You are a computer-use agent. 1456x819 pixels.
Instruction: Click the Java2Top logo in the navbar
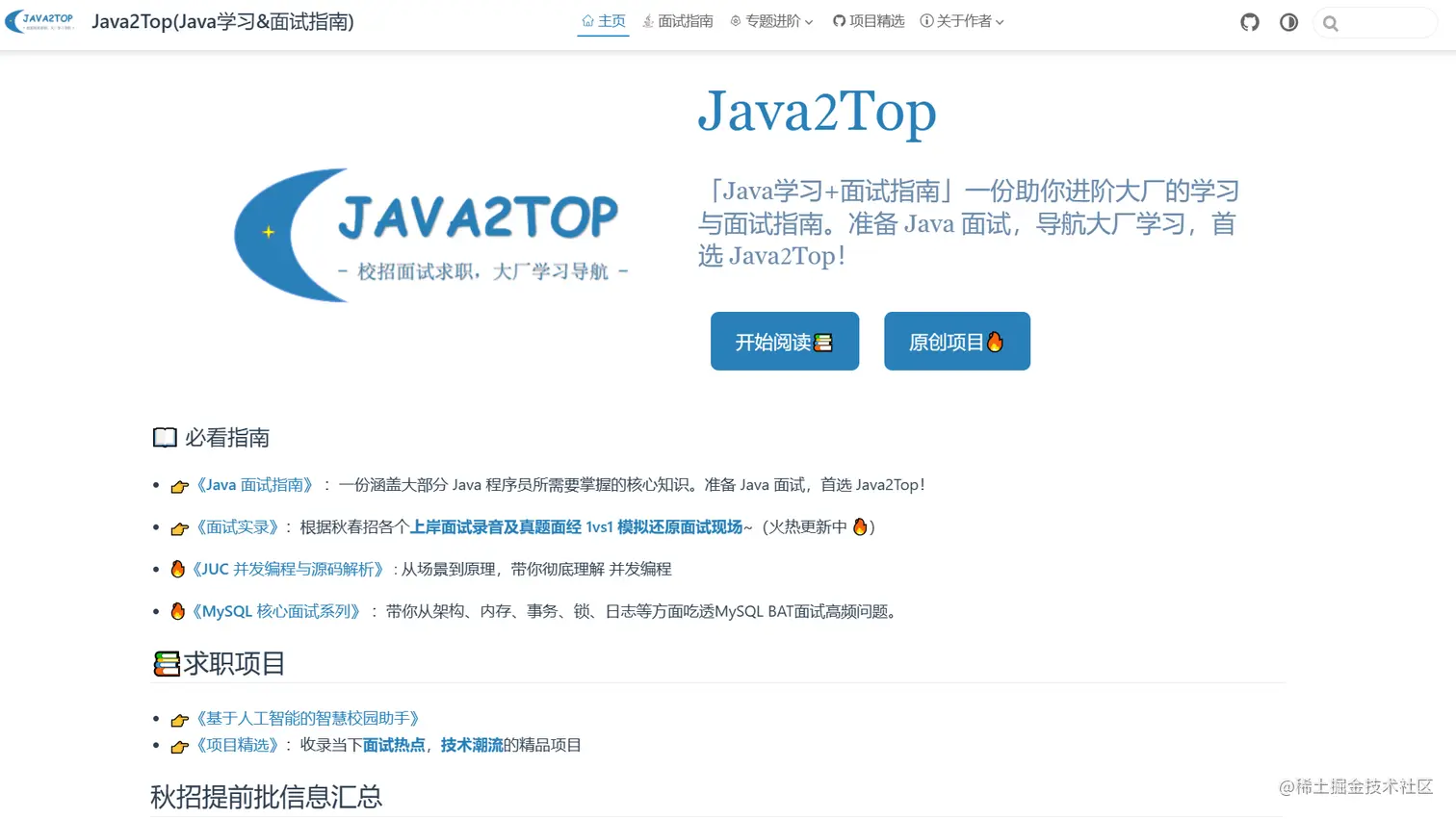(39, 21)
